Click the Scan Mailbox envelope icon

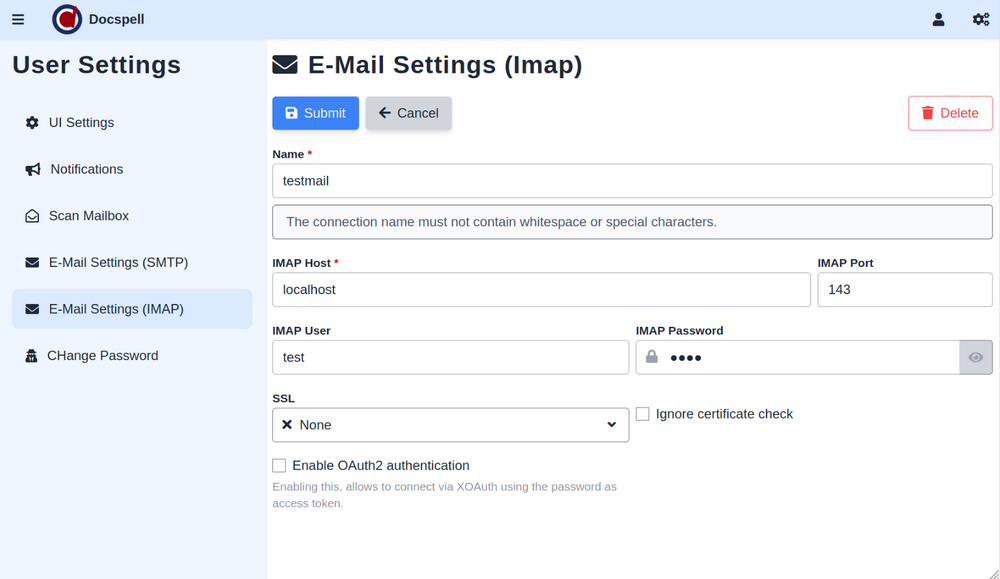point(32,216)
